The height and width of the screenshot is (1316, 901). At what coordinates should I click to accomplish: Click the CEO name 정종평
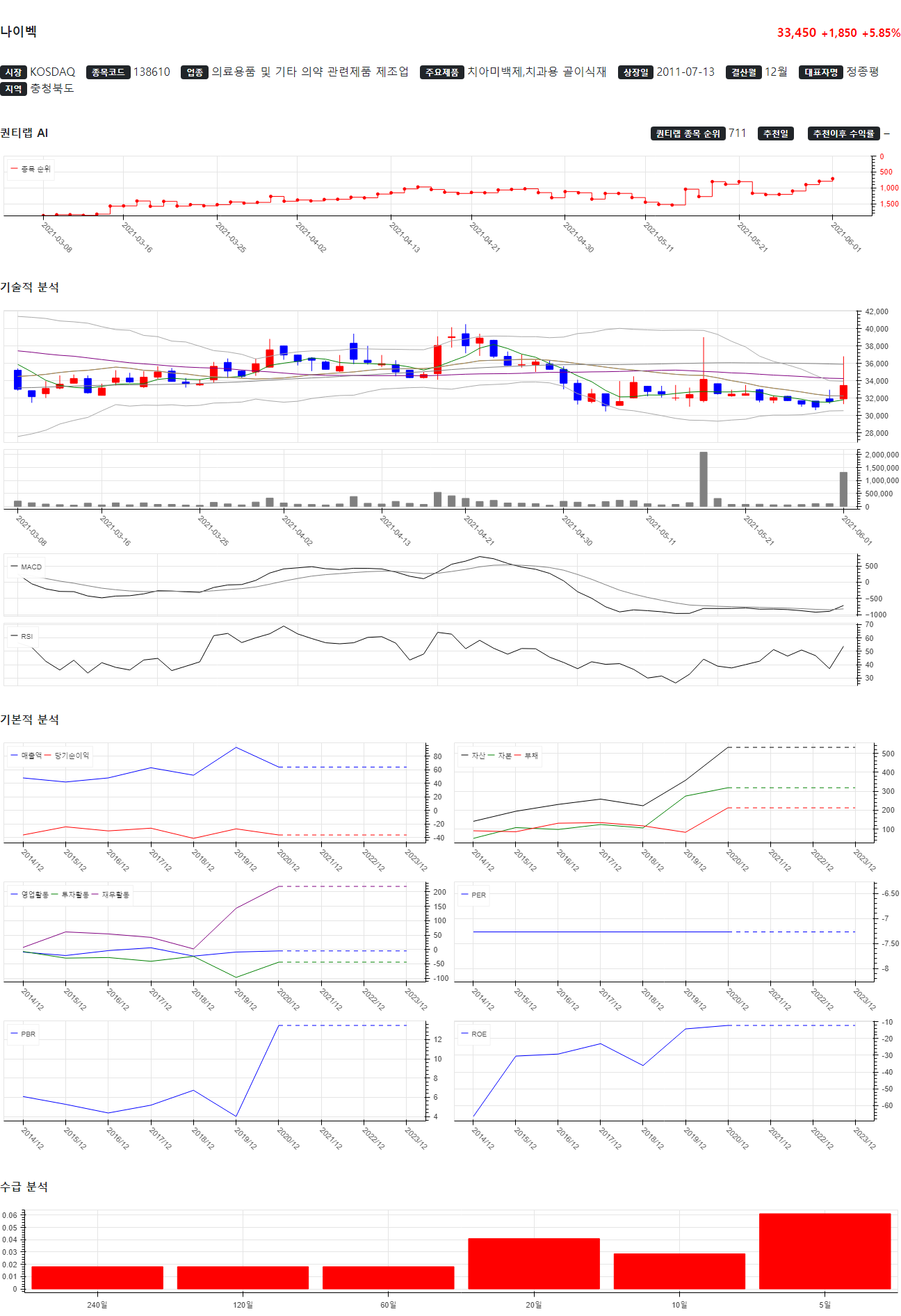tap(863, 72)
